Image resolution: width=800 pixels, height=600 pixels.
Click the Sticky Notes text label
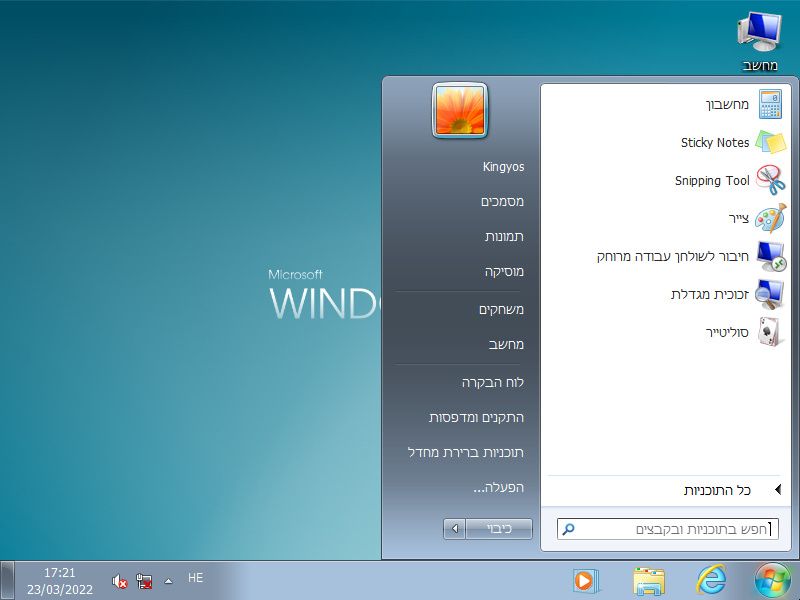(x=715, y=142)
